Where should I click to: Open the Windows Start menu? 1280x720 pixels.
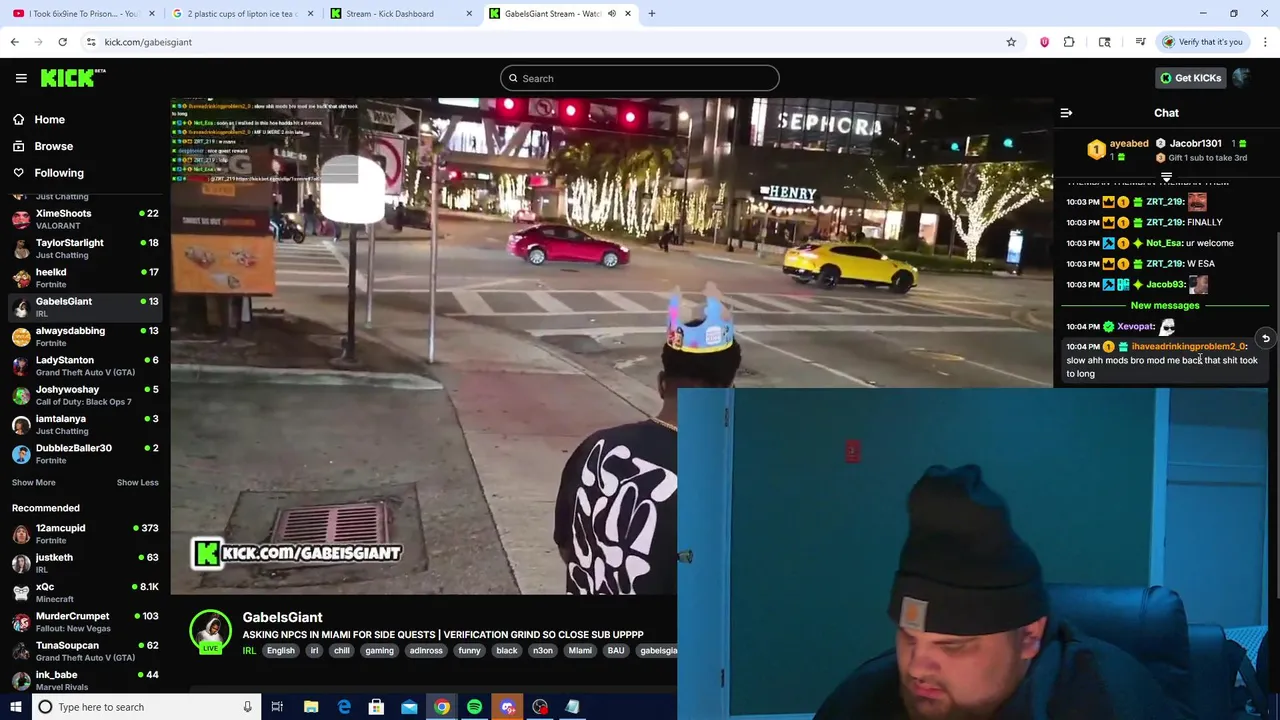tap(15, 707)
